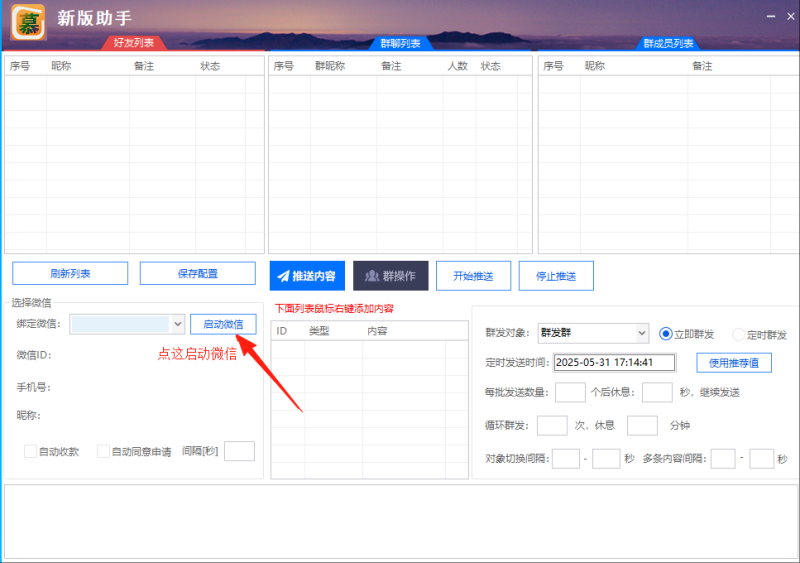Open the 好友列表 tab
Image resolution: width=800 pixels, height=563 pixels.
(134, 43)
